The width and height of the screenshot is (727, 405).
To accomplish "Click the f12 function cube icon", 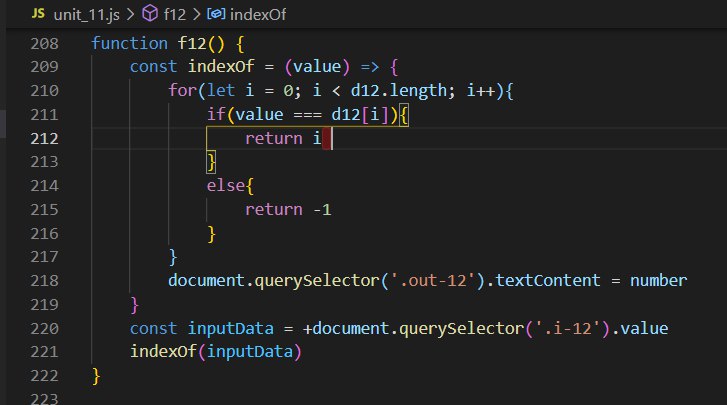I will (150, 14).
